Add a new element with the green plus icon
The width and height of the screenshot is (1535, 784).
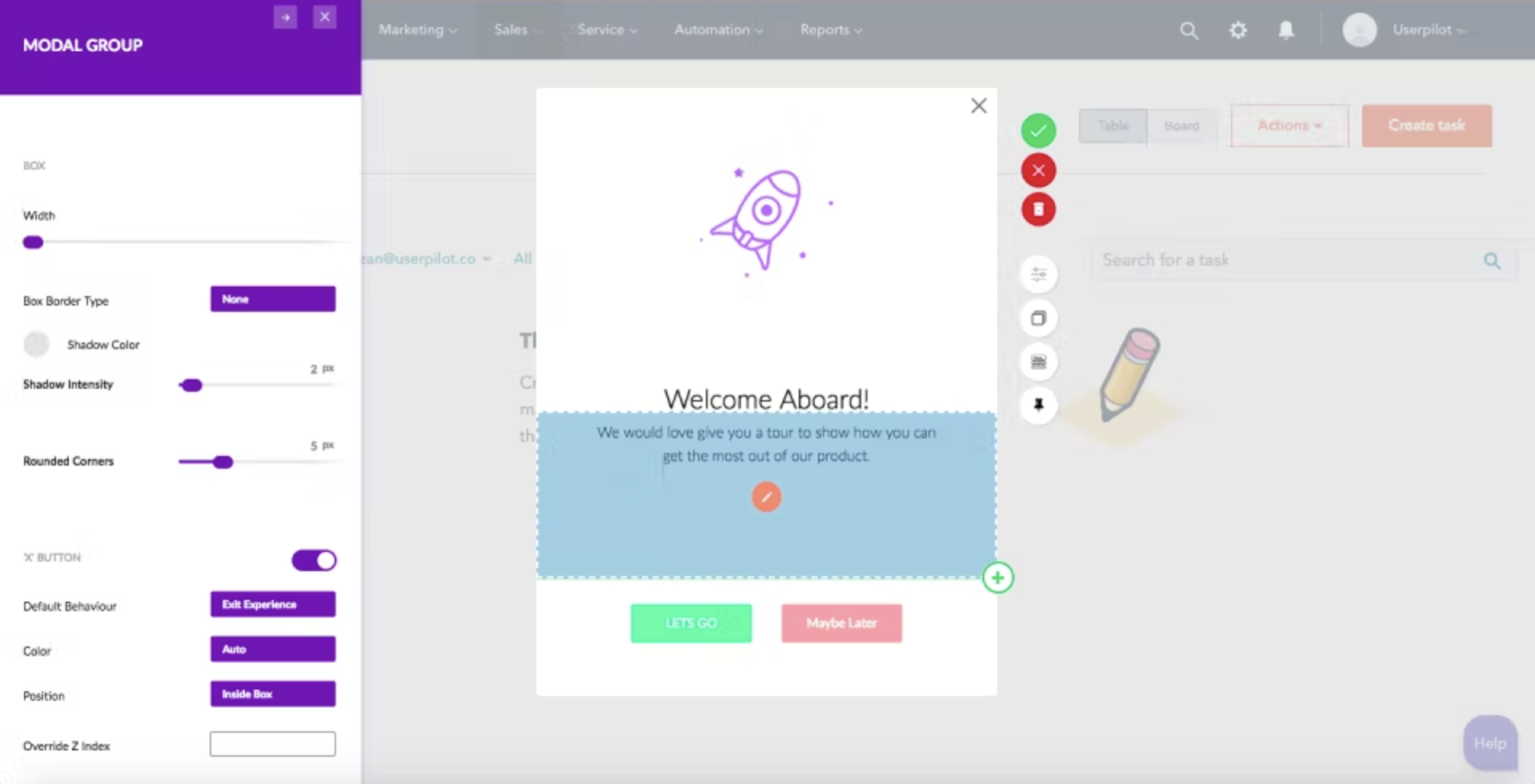coord(998,577)
